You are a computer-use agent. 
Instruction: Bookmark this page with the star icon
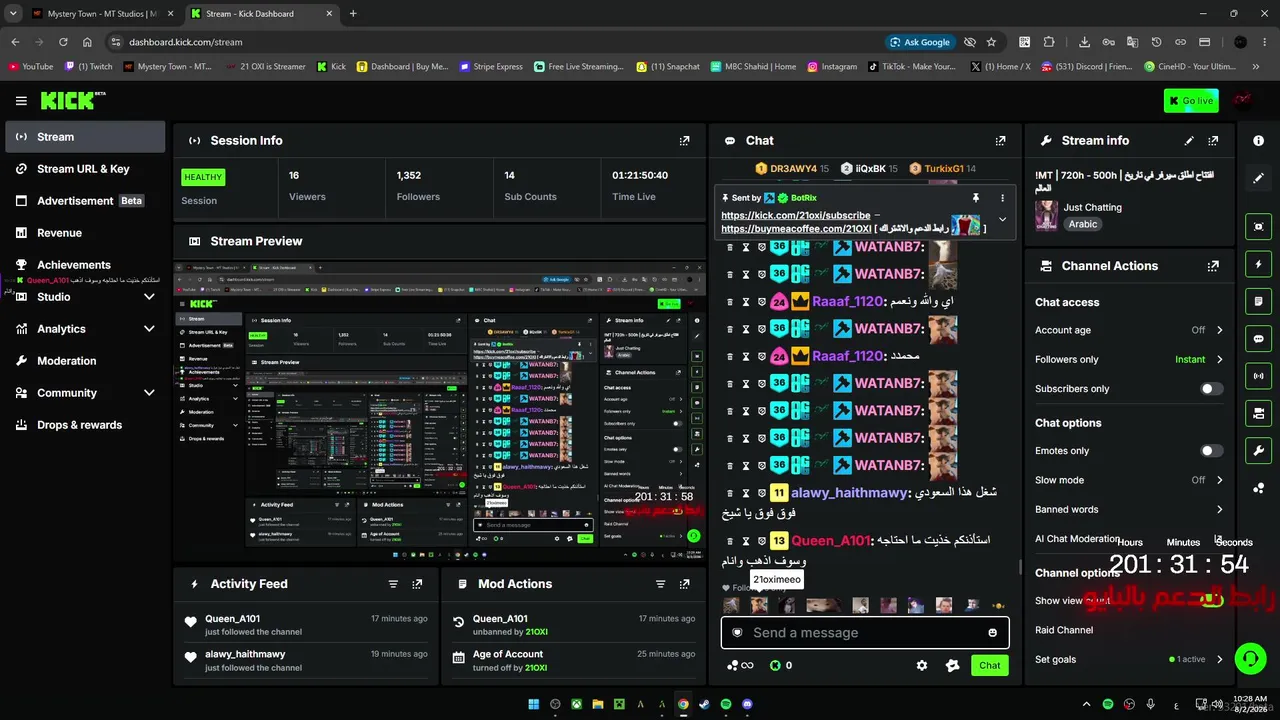coord(991,42)
